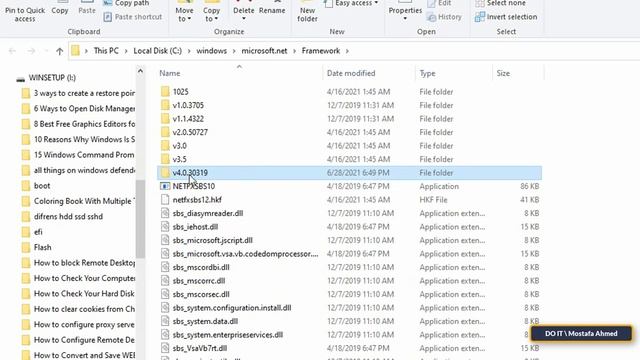Create a New folder
Screen dimensions: 640x360
(x=307, y=12)
